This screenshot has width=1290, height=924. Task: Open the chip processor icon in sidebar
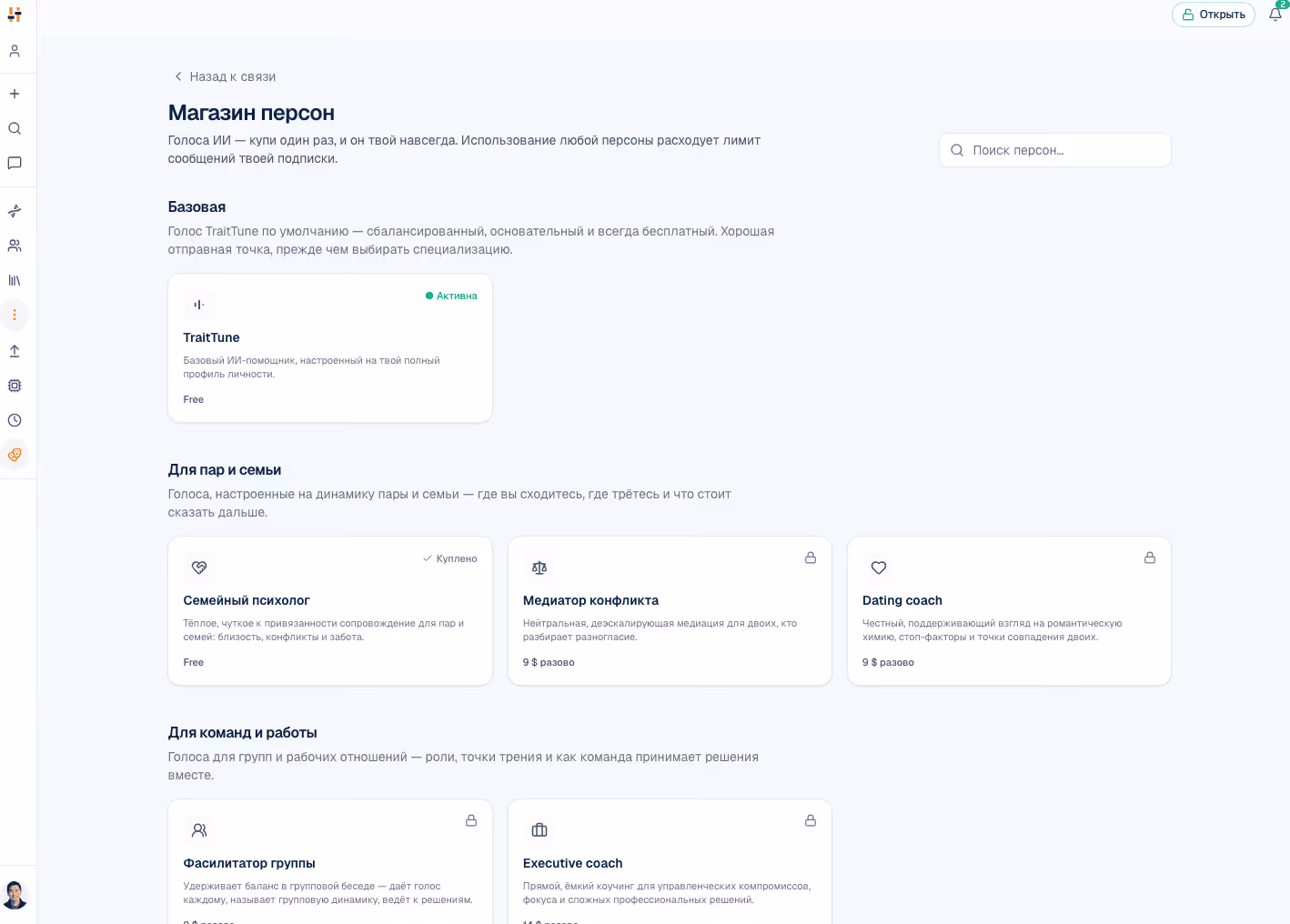(15, 386)
